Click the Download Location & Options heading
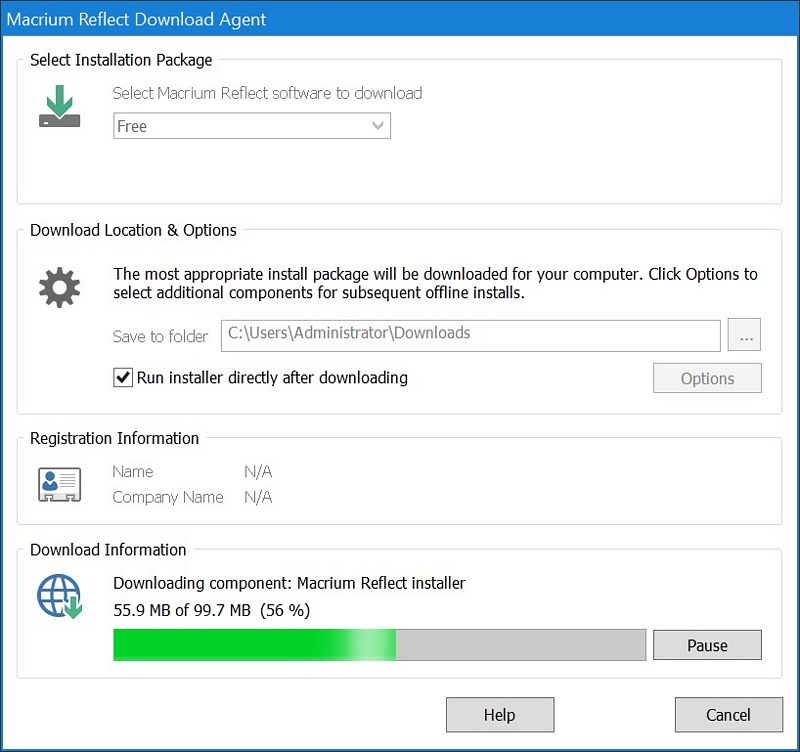This screenshot has height=752, width=800. pyautogui.click(x=133, y=230)
